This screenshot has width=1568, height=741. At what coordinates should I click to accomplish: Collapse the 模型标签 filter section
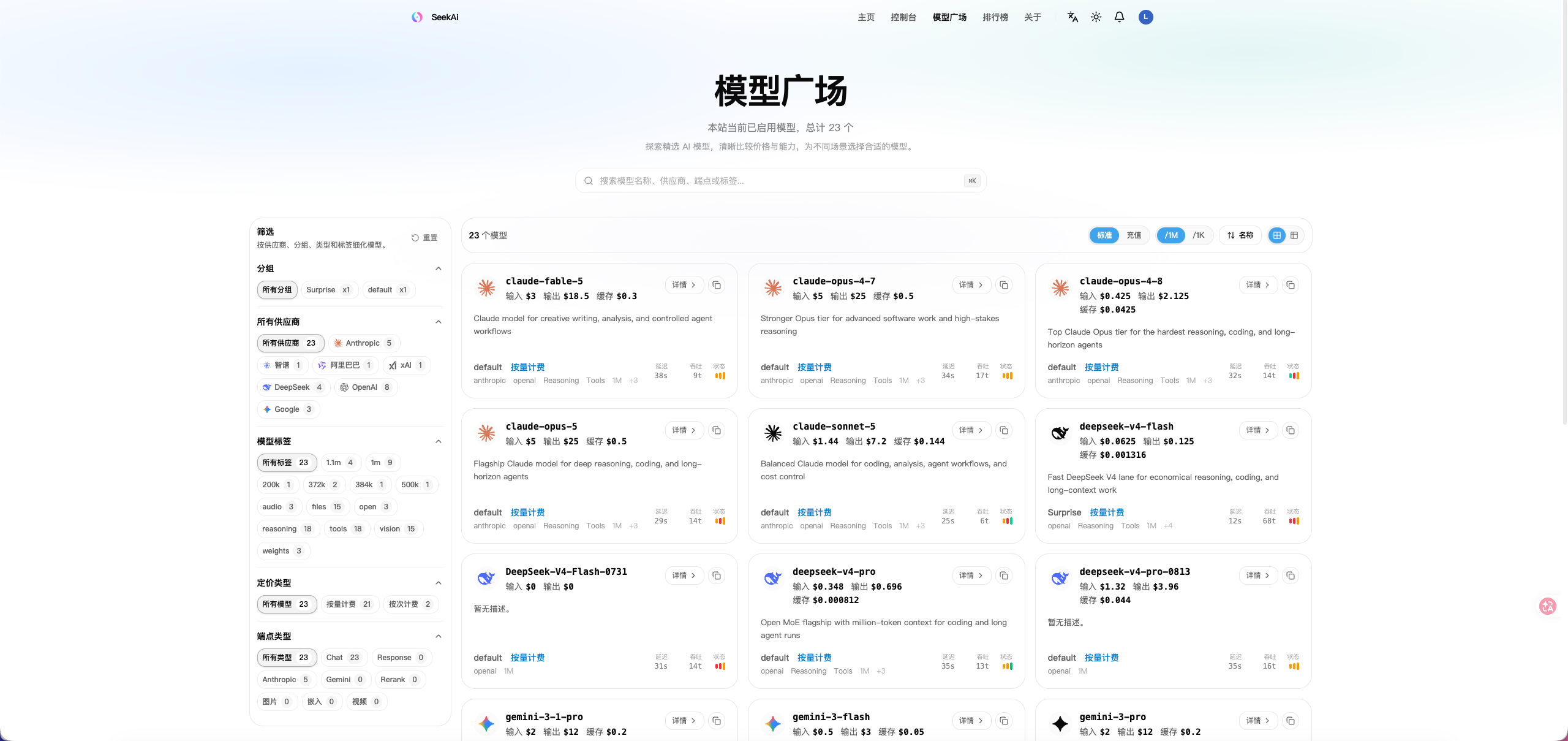[x=439, y=441]
